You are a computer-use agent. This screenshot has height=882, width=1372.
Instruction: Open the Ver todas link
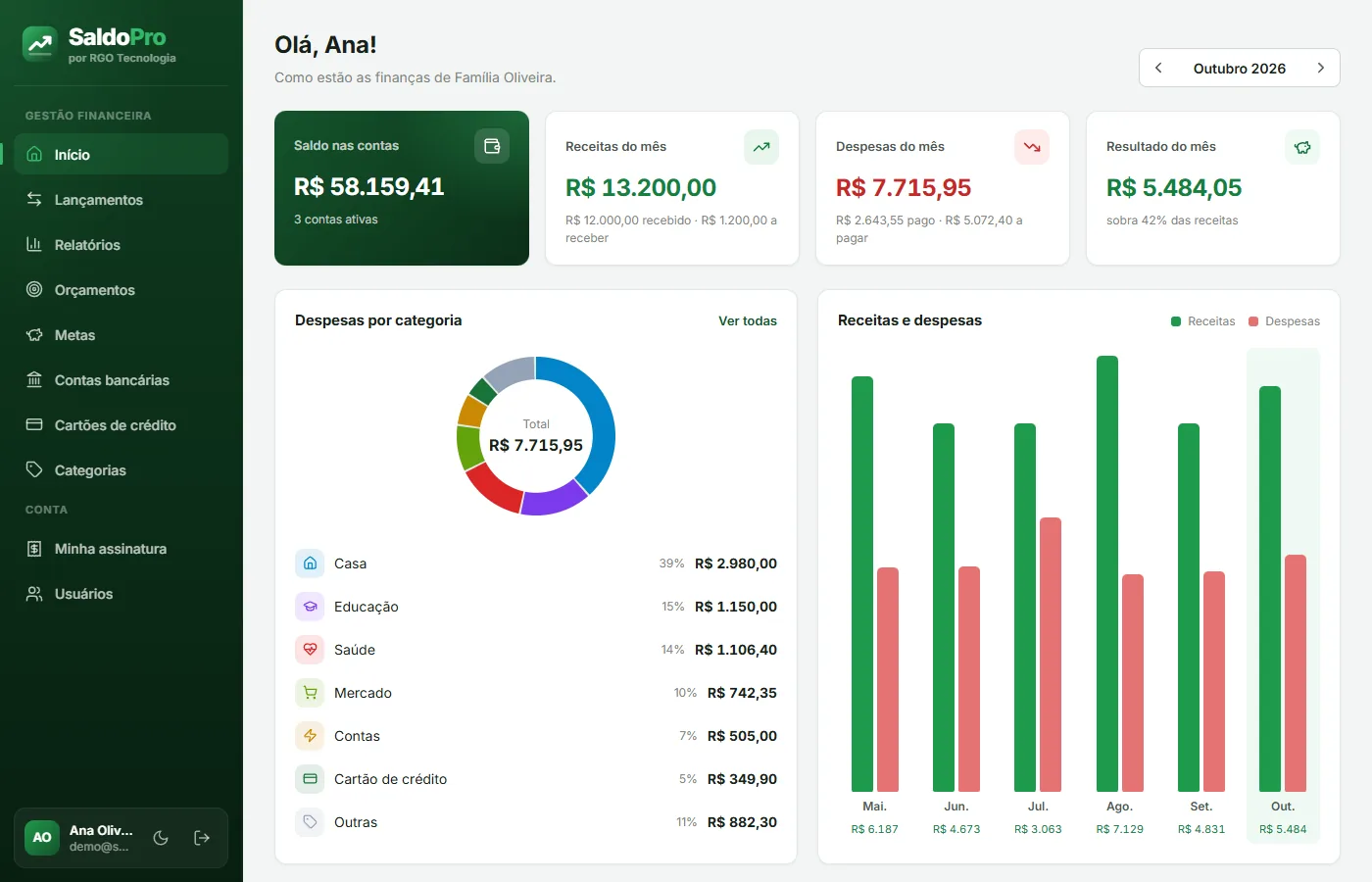tap(748, 320)
